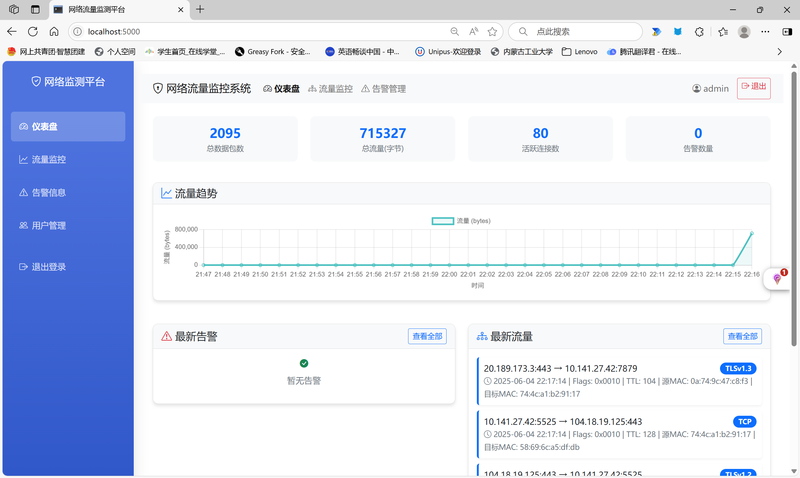Click the warning triangle icon beside 最新告警
The width and height of the screenshot is (800, 478).
[166, 336]
